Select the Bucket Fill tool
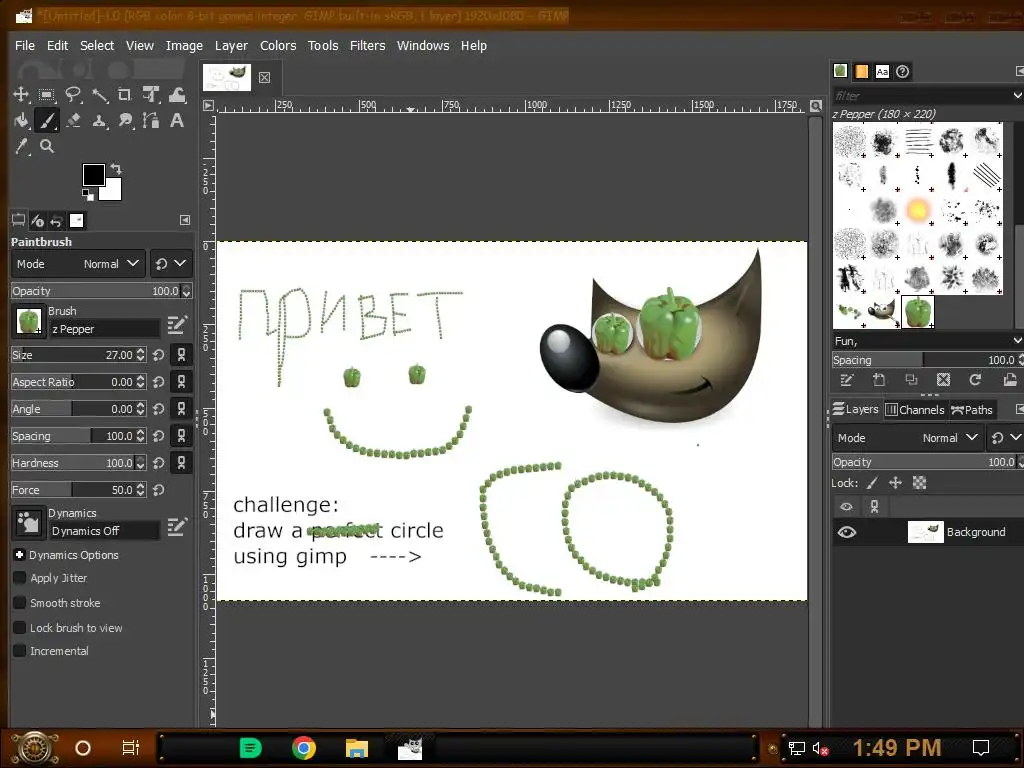 click(20, 121)
